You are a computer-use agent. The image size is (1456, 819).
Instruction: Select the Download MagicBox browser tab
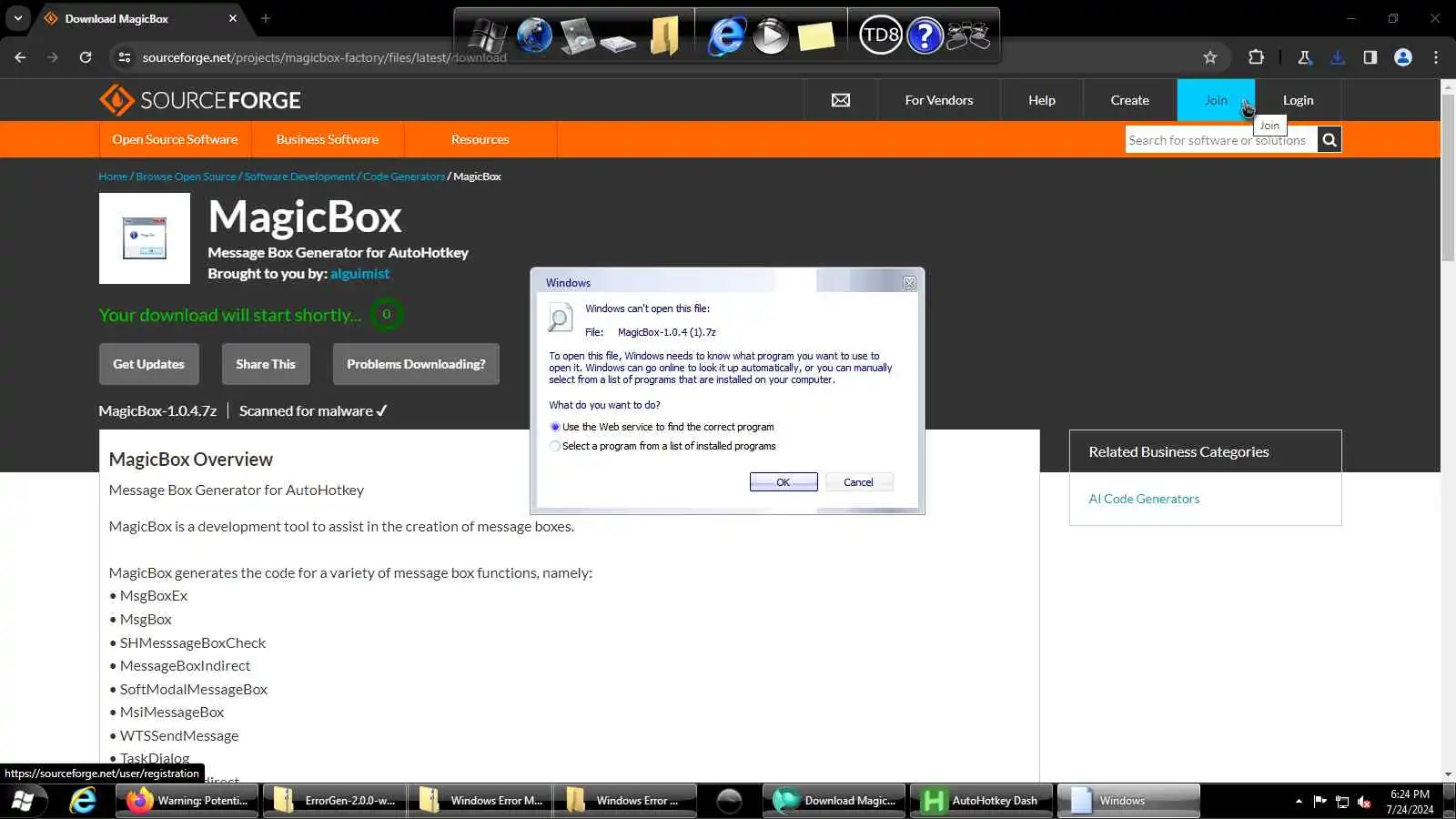point(139,18)
